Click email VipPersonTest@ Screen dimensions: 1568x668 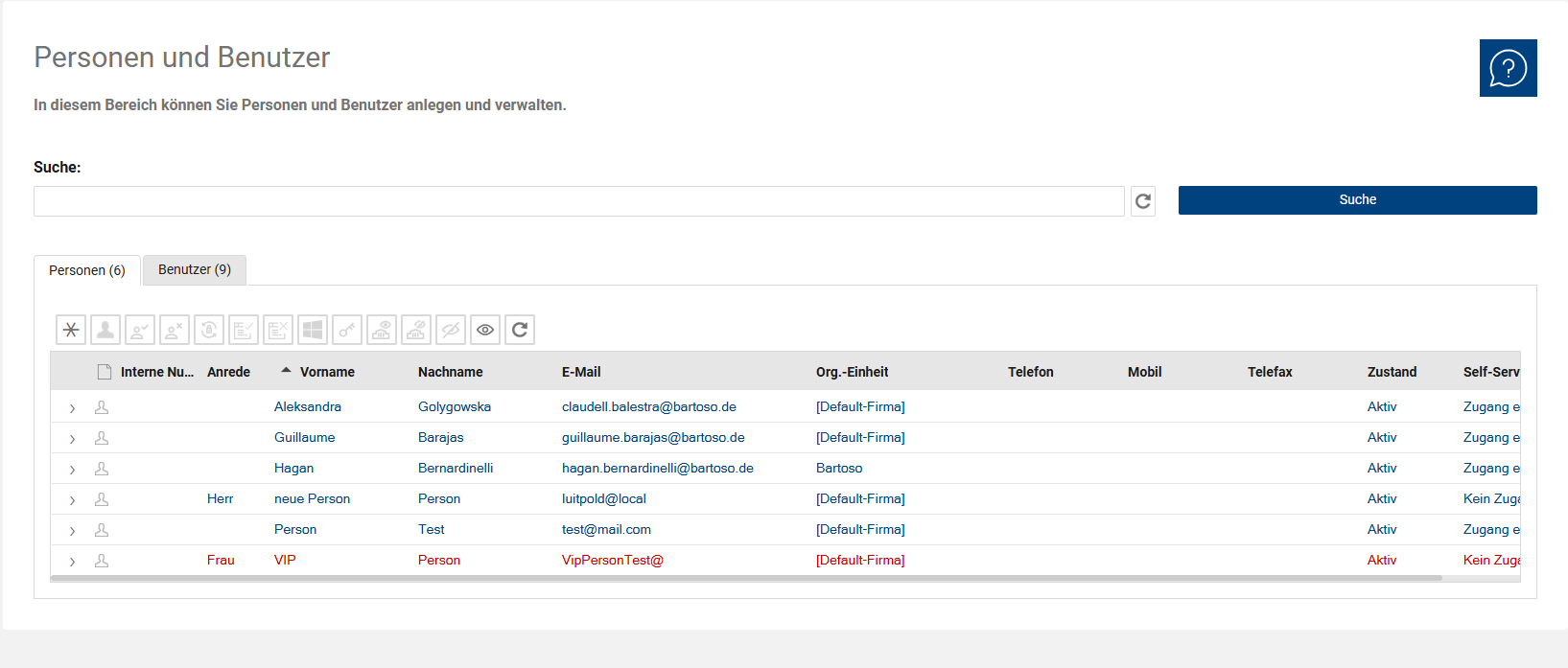613,560
